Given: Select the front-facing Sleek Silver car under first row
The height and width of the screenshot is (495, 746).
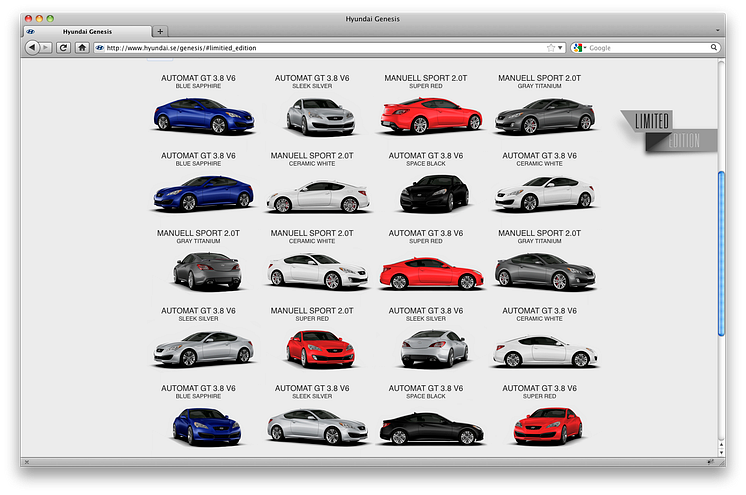Looking at the screenshot, I should (x=320, y=117).
